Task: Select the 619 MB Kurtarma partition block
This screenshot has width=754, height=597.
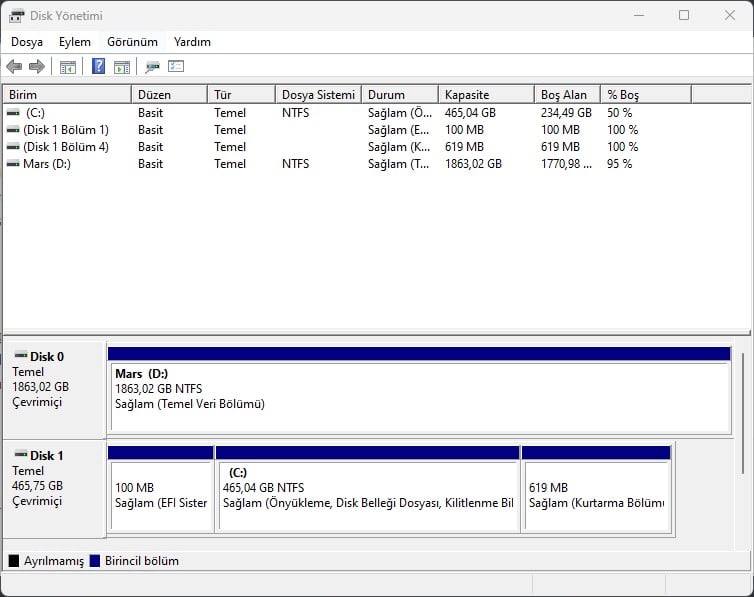Action: click(596, 489)
